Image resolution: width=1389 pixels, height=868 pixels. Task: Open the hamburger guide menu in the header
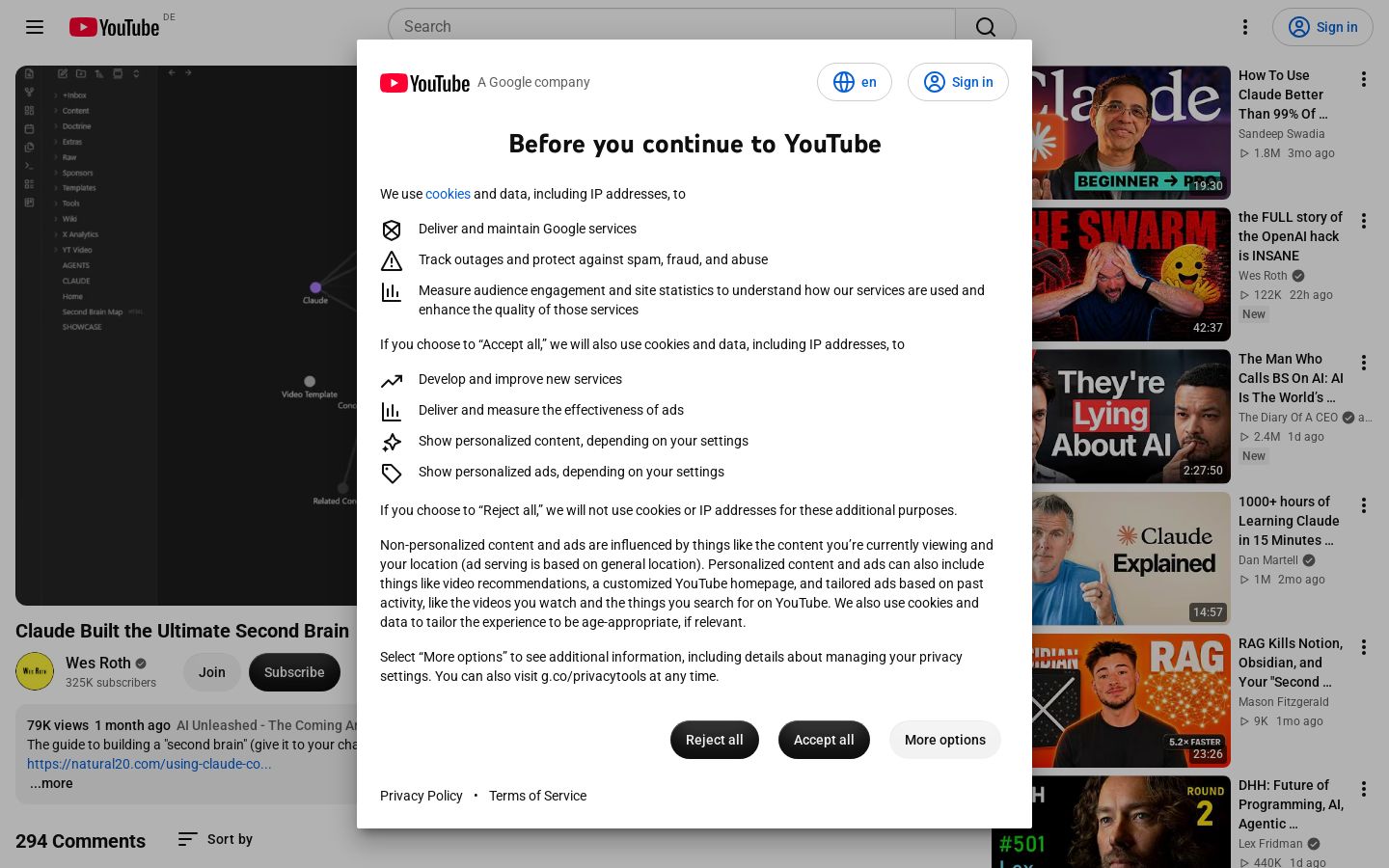(35, 27)
